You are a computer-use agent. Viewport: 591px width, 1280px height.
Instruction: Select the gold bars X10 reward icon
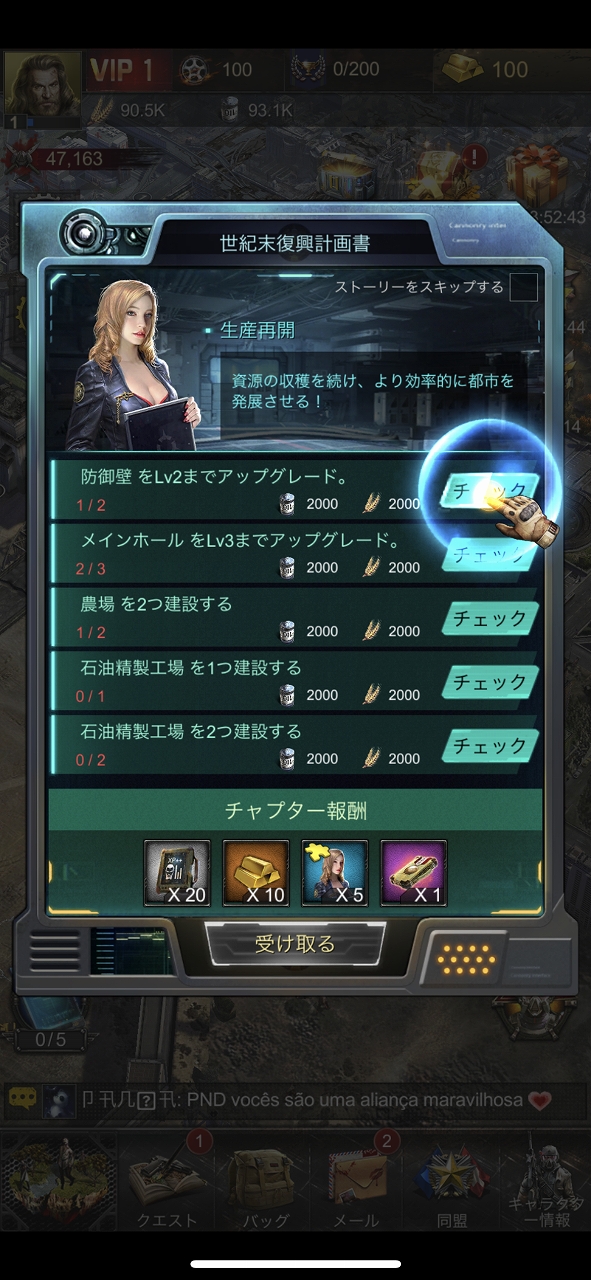(x=256, y=873)
